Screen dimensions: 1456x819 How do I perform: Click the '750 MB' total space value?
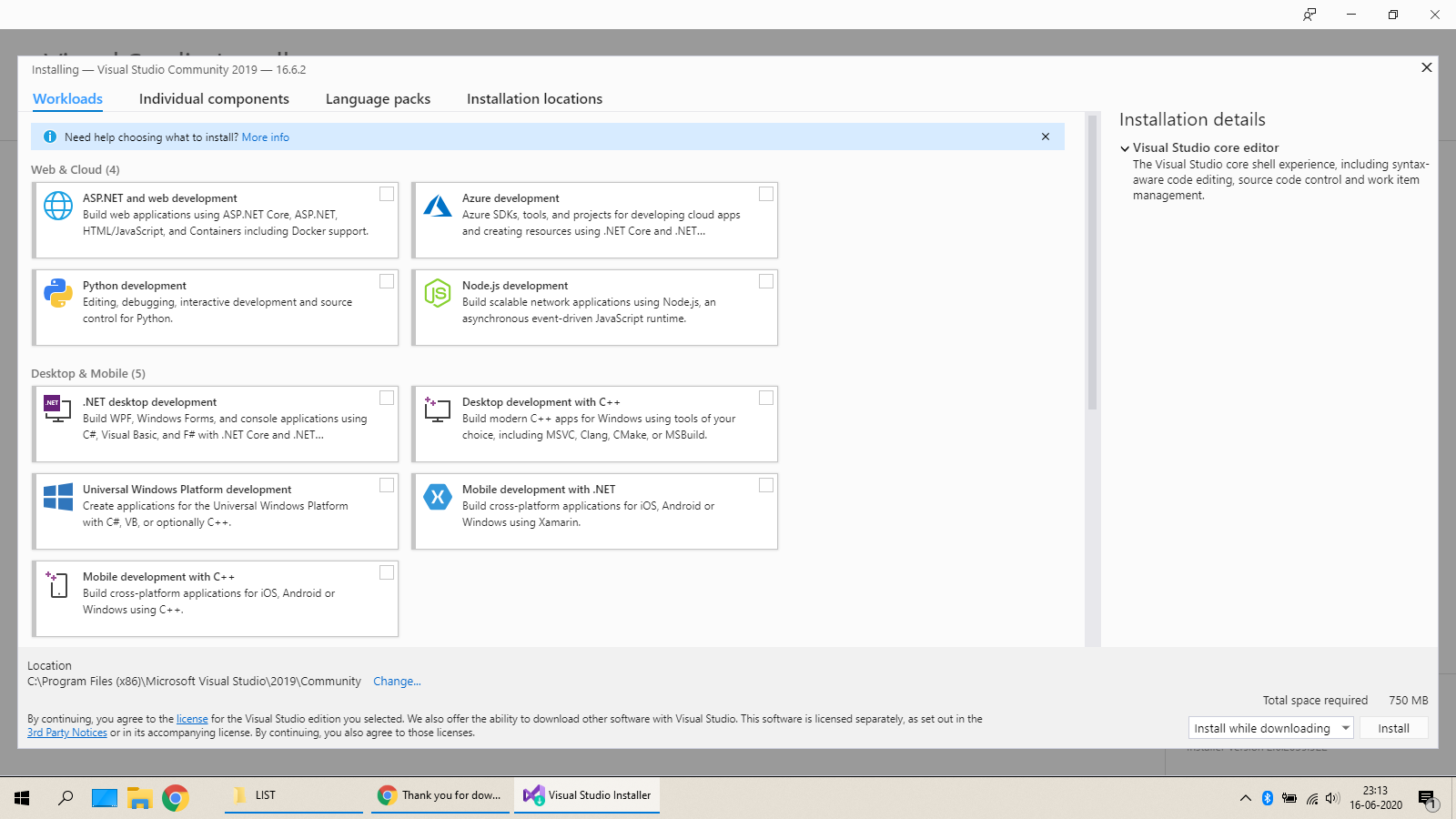(1409, 700)
